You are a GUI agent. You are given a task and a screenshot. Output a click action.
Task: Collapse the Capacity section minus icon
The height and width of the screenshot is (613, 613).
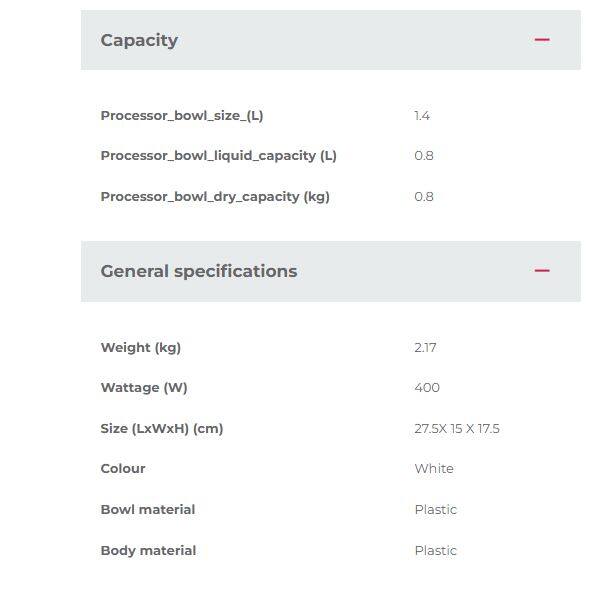pos(542,40)
